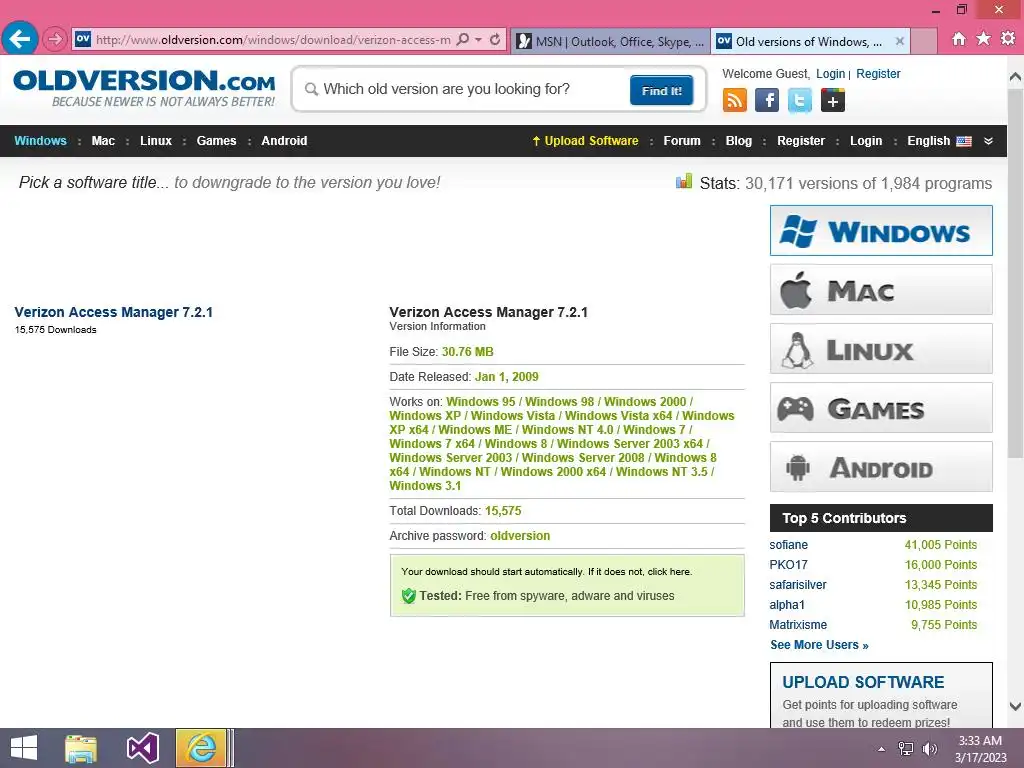The height and width of the screenshot is (768, 1024).
Task: Open contributor sofiane profile
Action: pyautogui.click(x=788, y=545)
